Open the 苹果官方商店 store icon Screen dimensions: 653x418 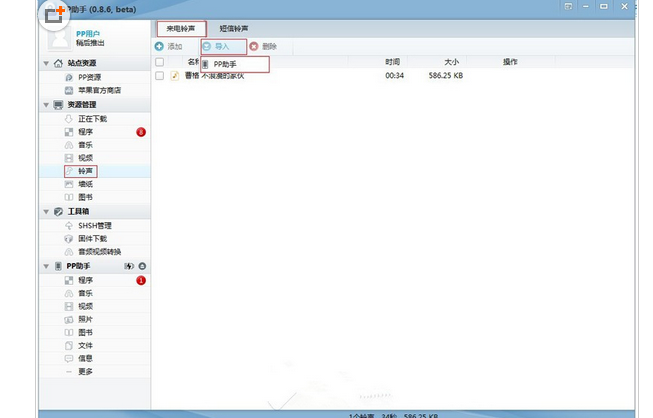point(69,90)
